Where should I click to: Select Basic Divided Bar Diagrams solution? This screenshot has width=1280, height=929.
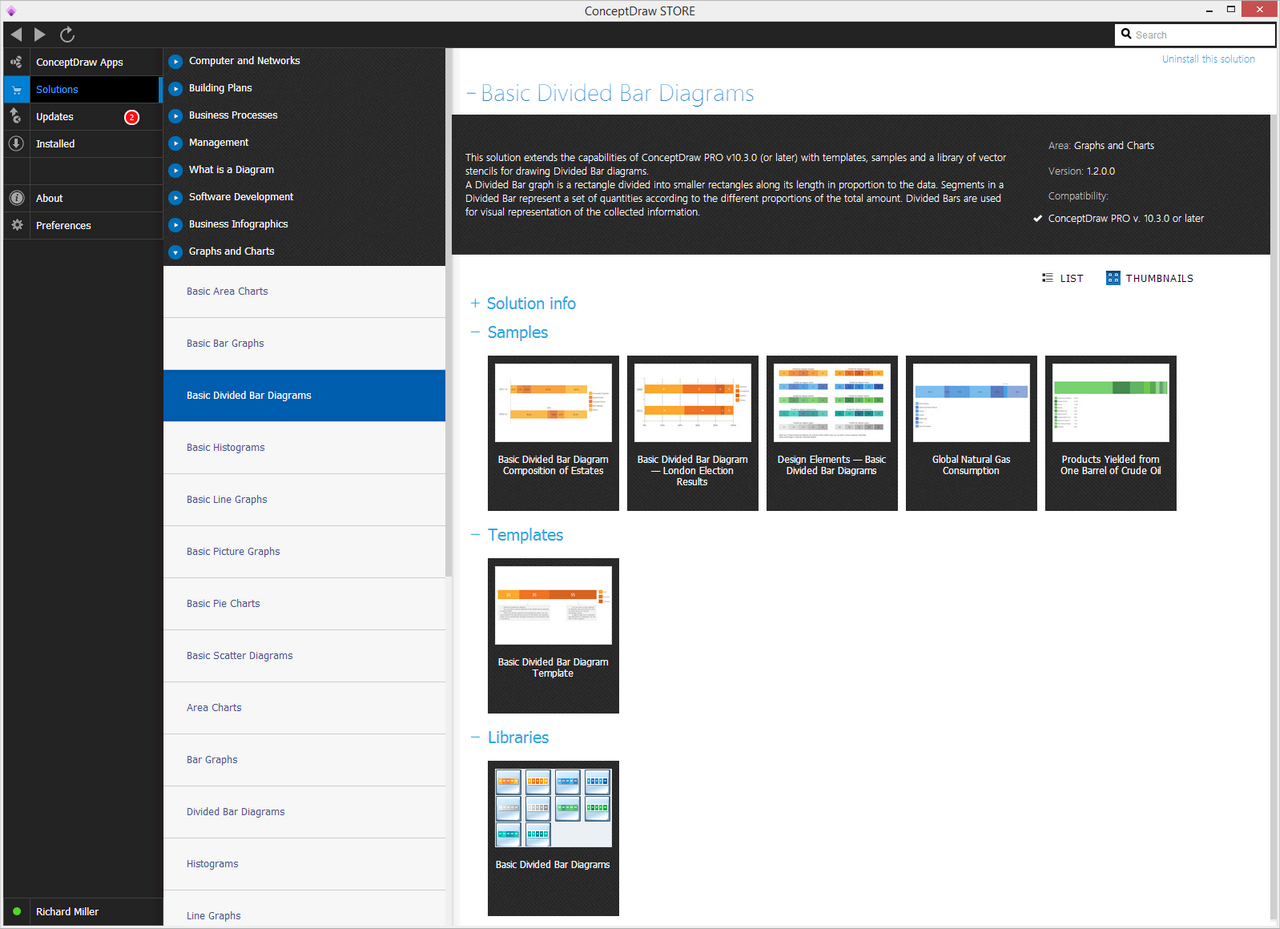304,396
